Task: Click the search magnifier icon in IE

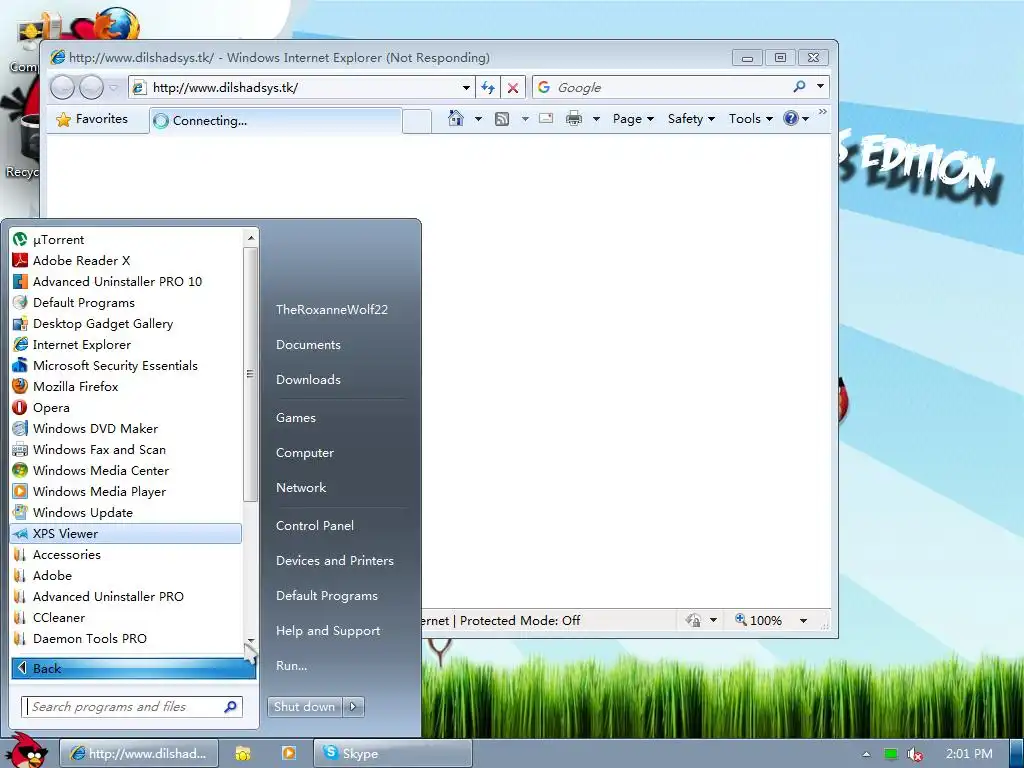Action: tap(799, 87)
